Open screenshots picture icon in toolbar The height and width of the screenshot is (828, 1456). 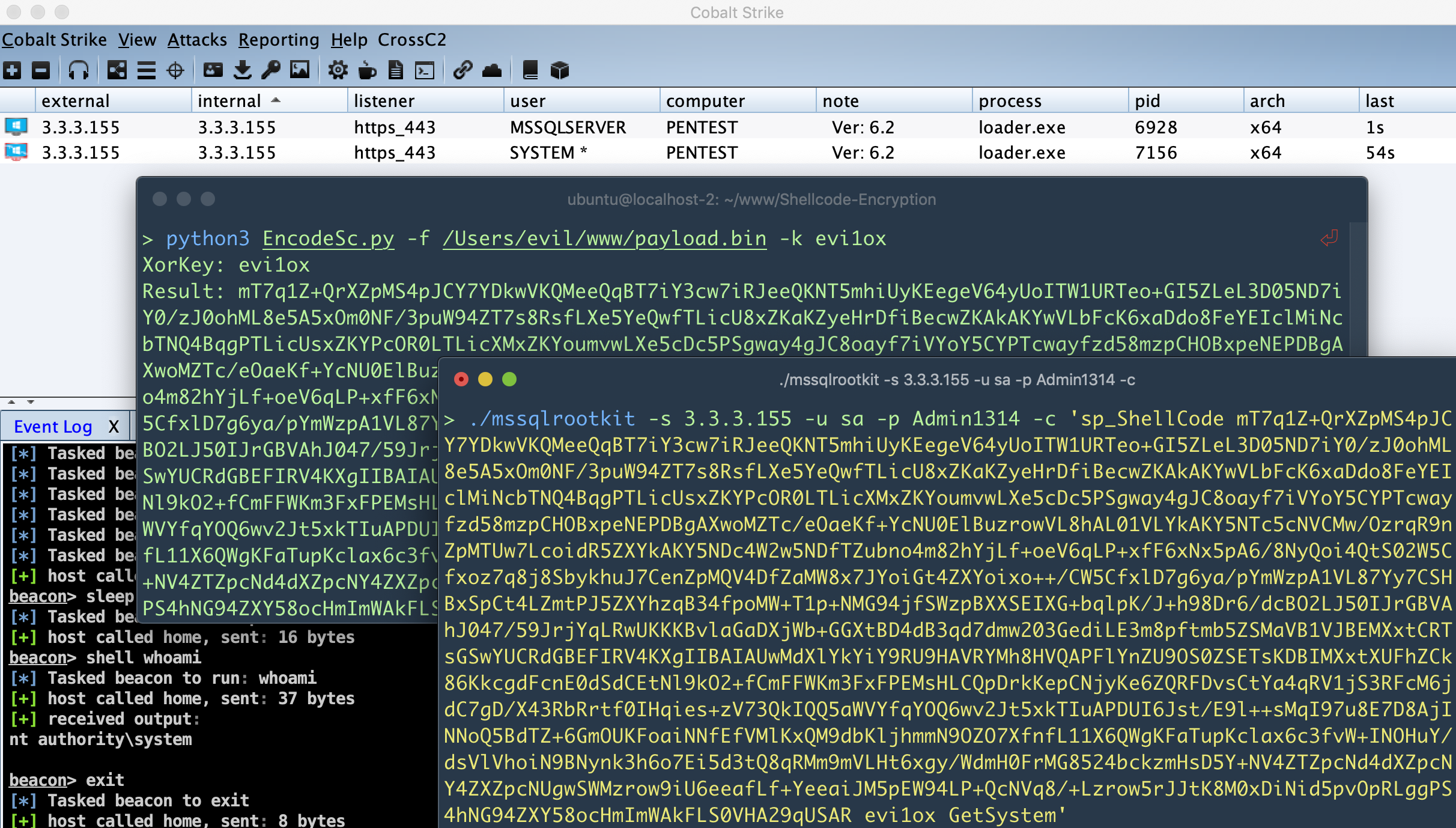300,70
